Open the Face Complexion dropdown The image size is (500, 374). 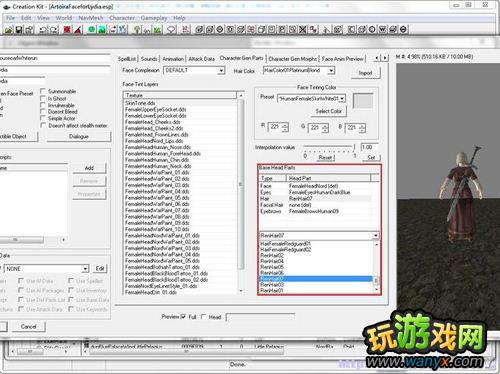[x=194, y=70]
